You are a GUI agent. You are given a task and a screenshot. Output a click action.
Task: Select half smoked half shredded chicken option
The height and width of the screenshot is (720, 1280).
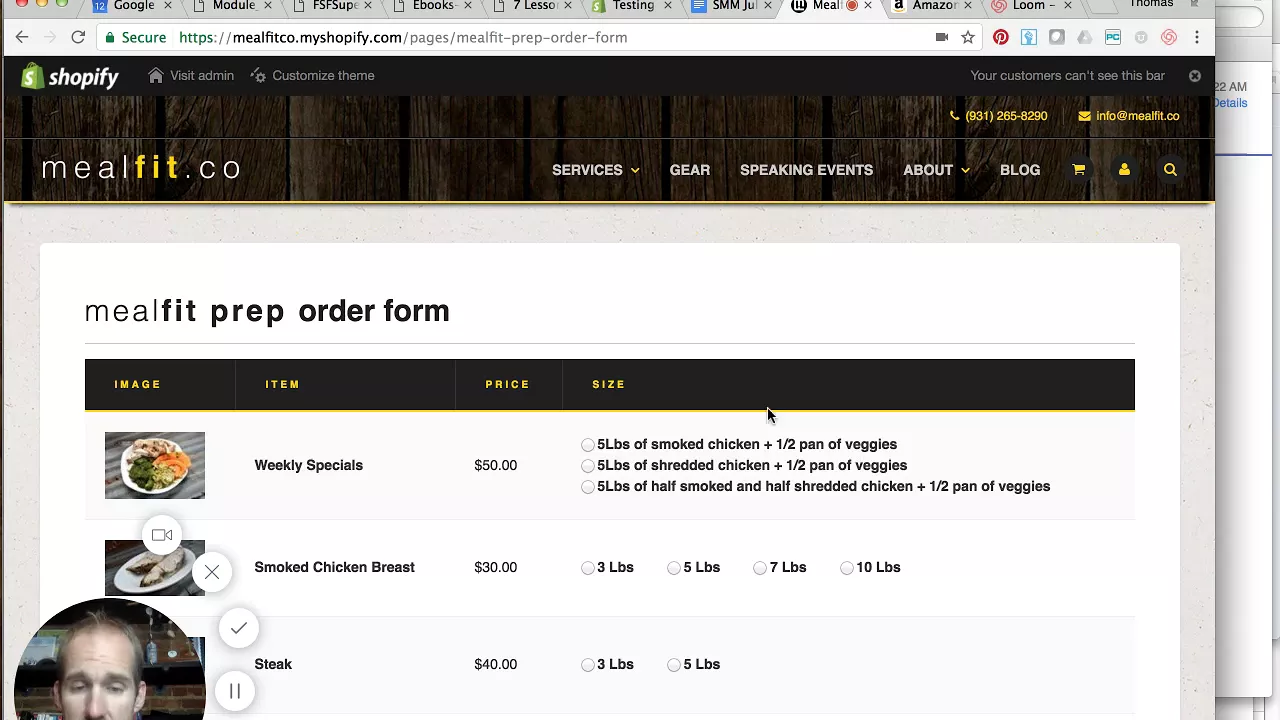(588, 487)
